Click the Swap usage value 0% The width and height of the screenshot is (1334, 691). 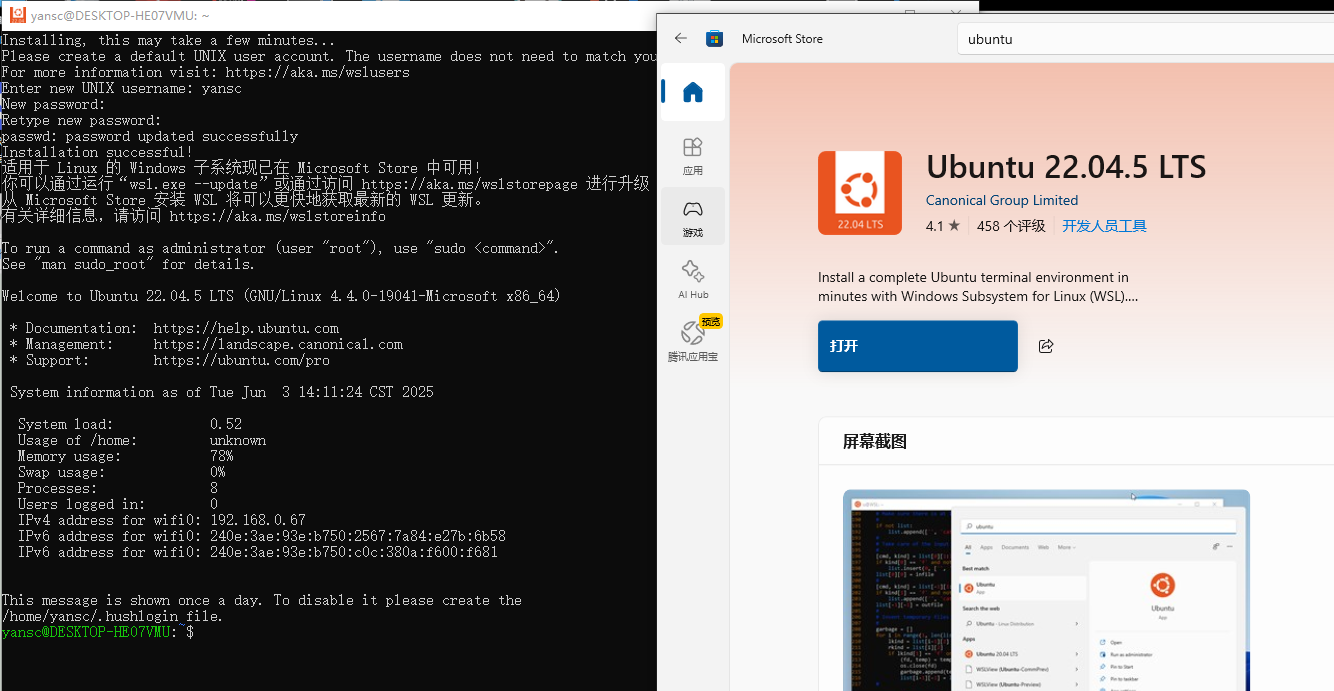[218, 473]
